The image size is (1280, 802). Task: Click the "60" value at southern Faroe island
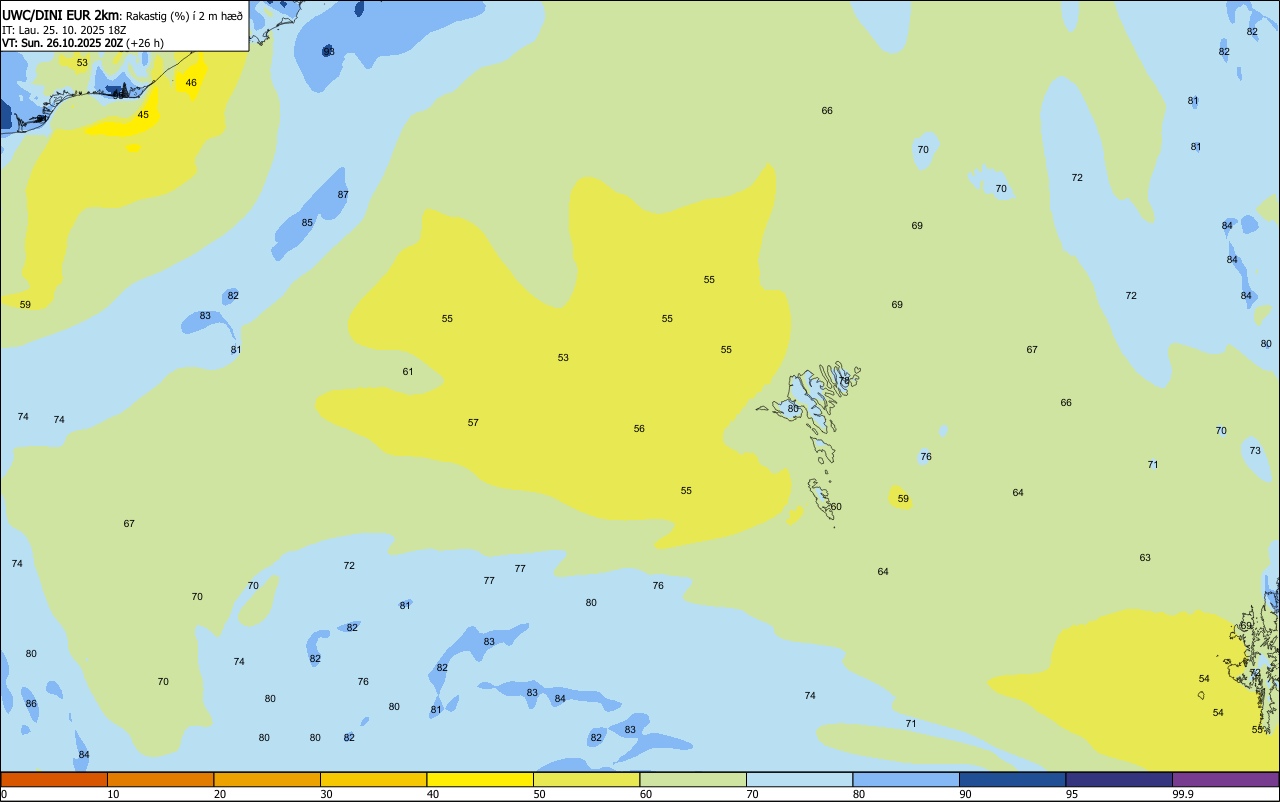836,507
